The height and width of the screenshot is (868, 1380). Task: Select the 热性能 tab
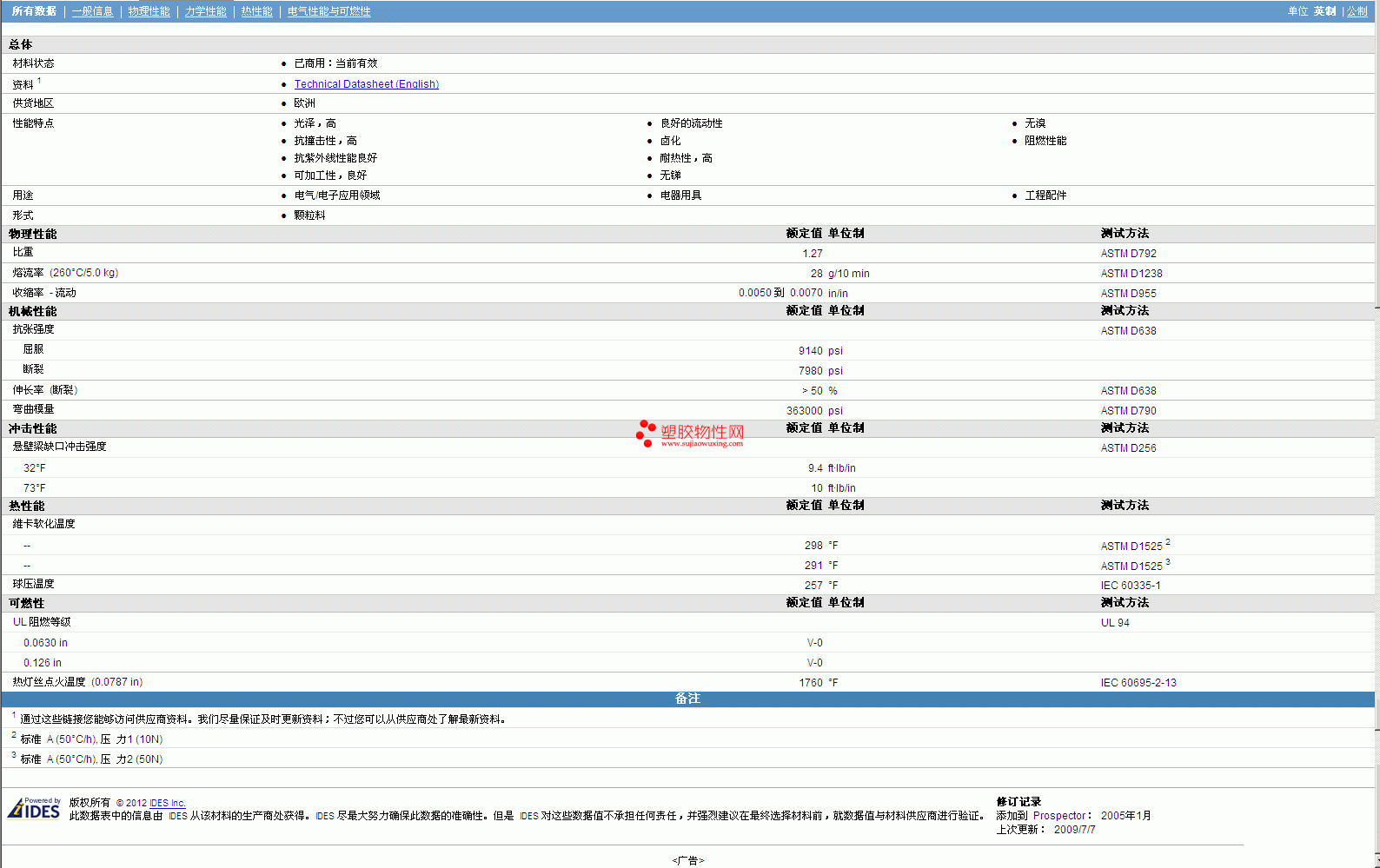coord(256,11)
